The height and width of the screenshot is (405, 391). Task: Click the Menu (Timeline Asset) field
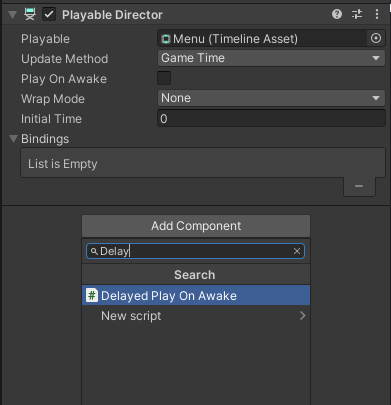click(262, 39)
